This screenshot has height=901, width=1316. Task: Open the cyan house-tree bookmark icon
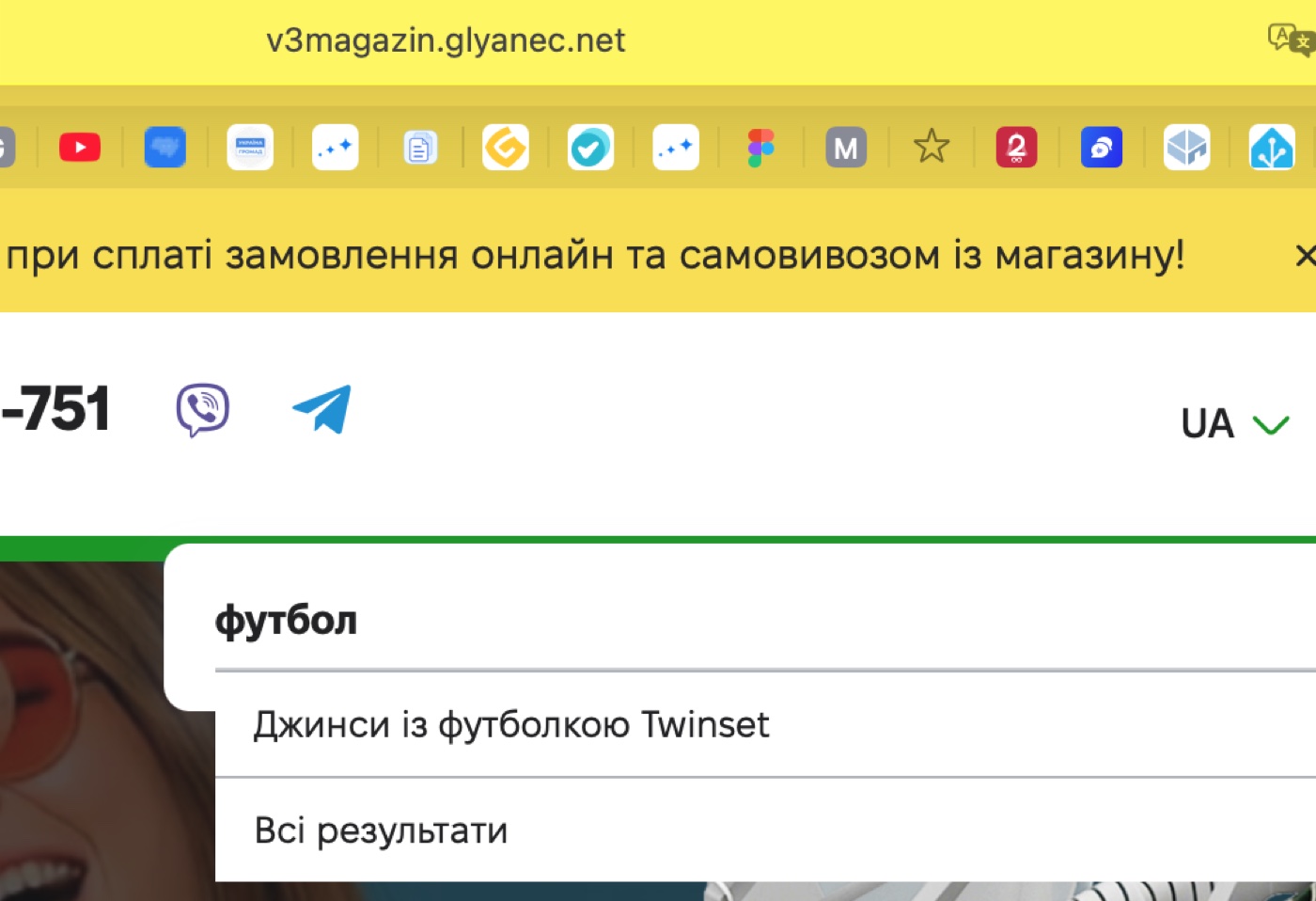pos(1272,148)
